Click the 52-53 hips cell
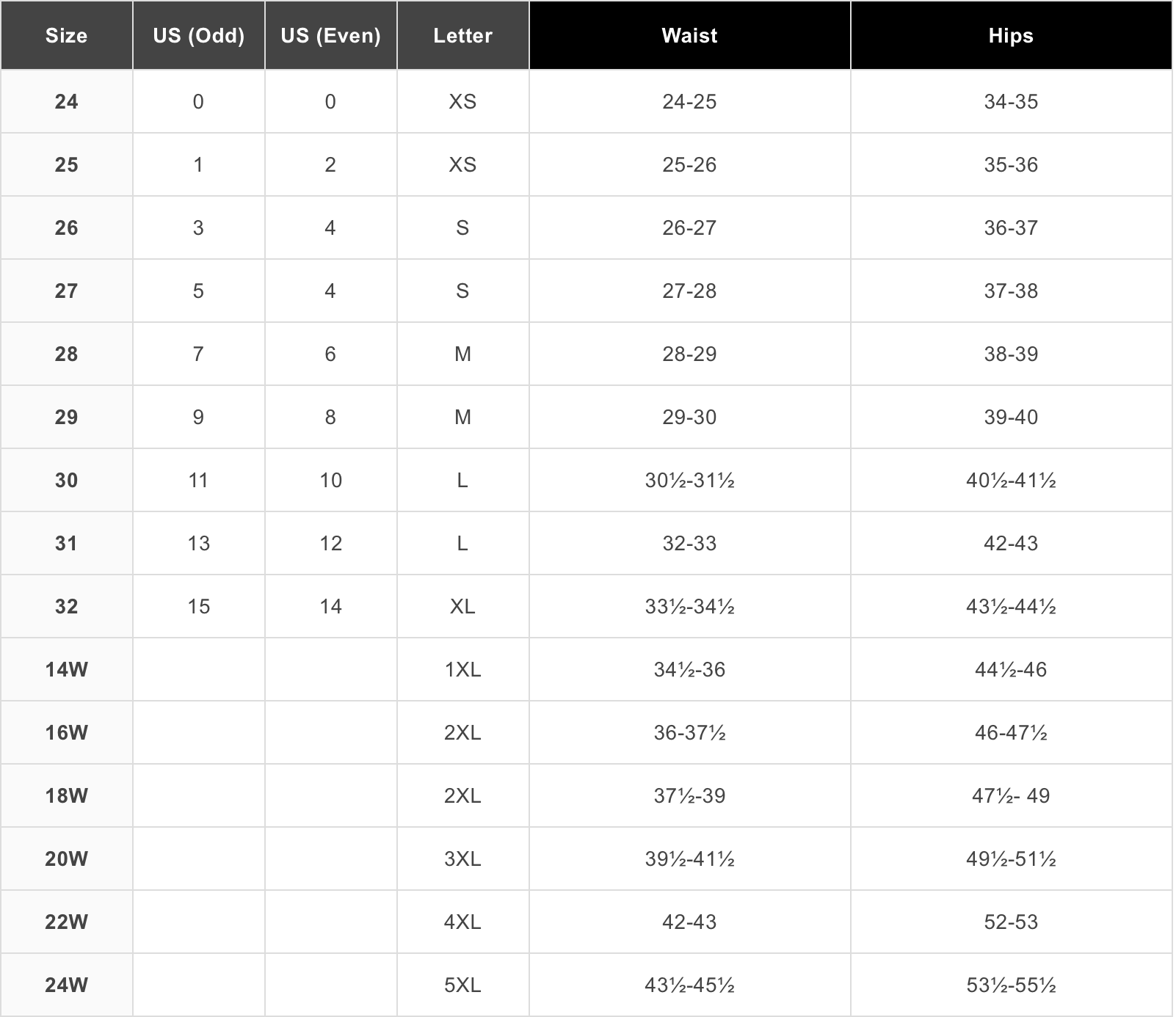 tap(1012, 922)
